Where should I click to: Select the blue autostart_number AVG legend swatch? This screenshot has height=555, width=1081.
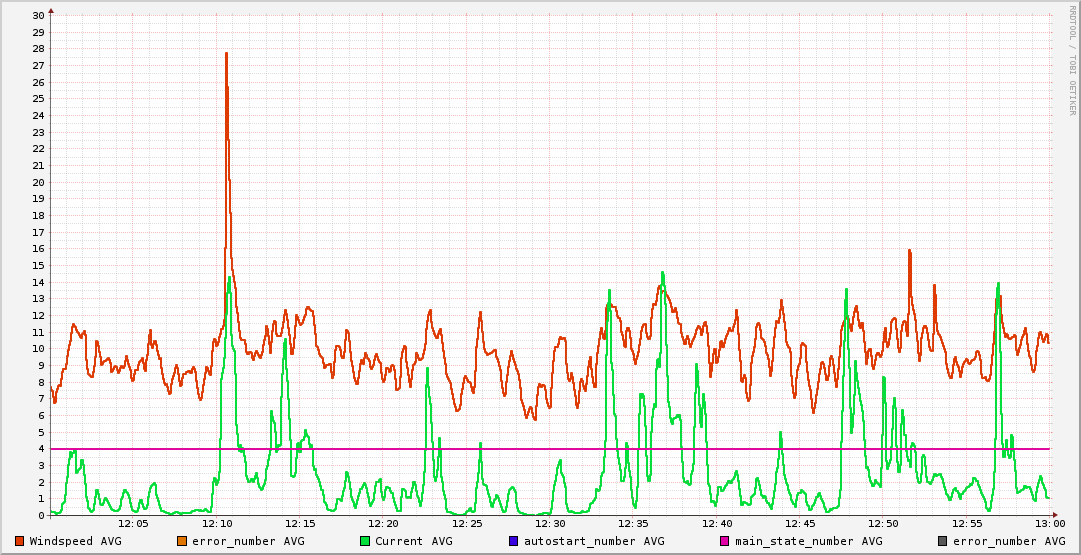[513, 541]
